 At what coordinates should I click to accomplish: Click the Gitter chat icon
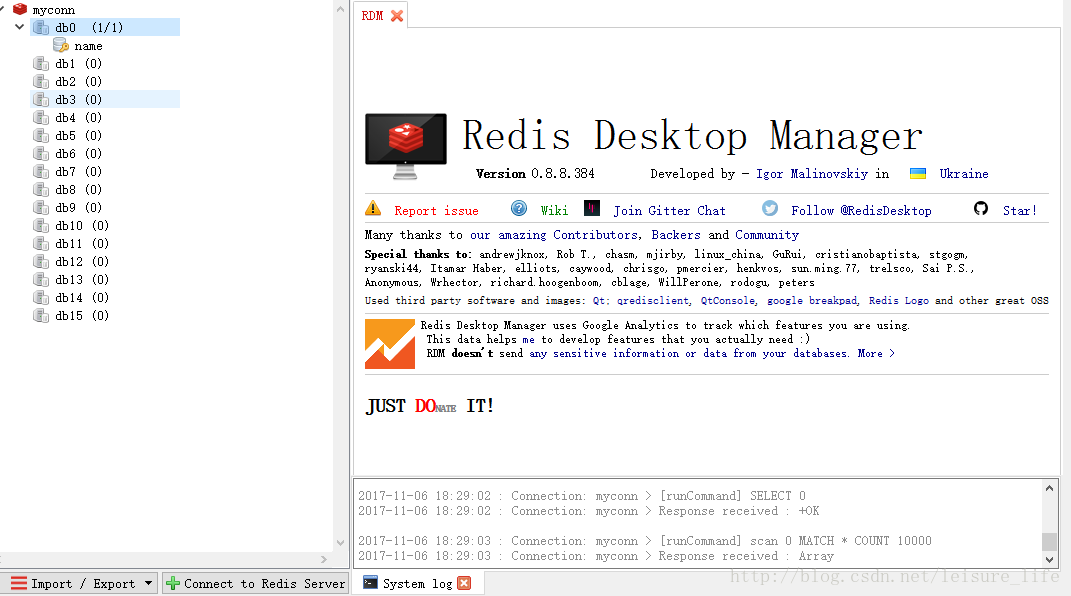tap(592, 208)
